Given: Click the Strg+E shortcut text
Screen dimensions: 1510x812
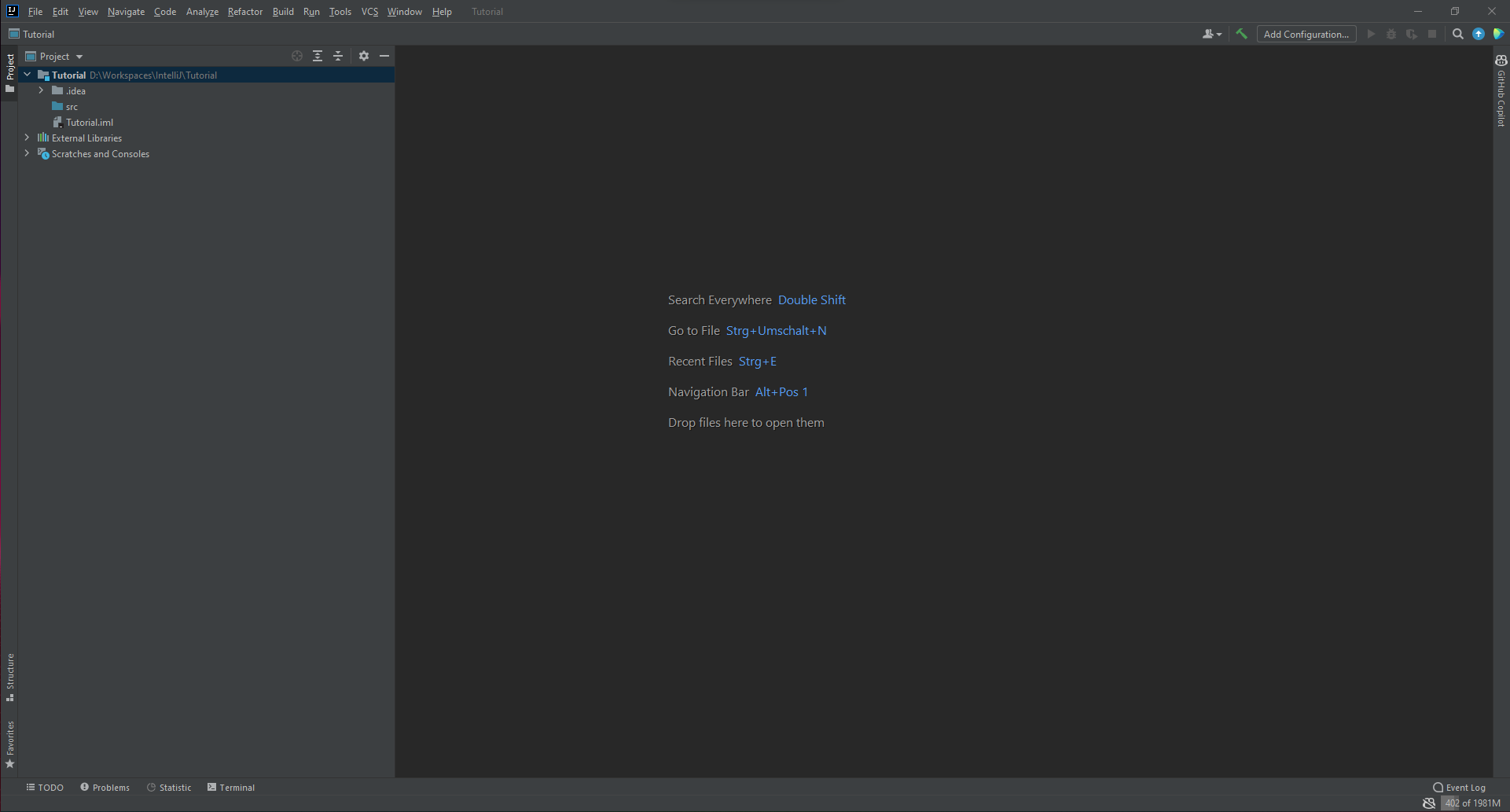Looking at the screenshot, I should [758, 362].
